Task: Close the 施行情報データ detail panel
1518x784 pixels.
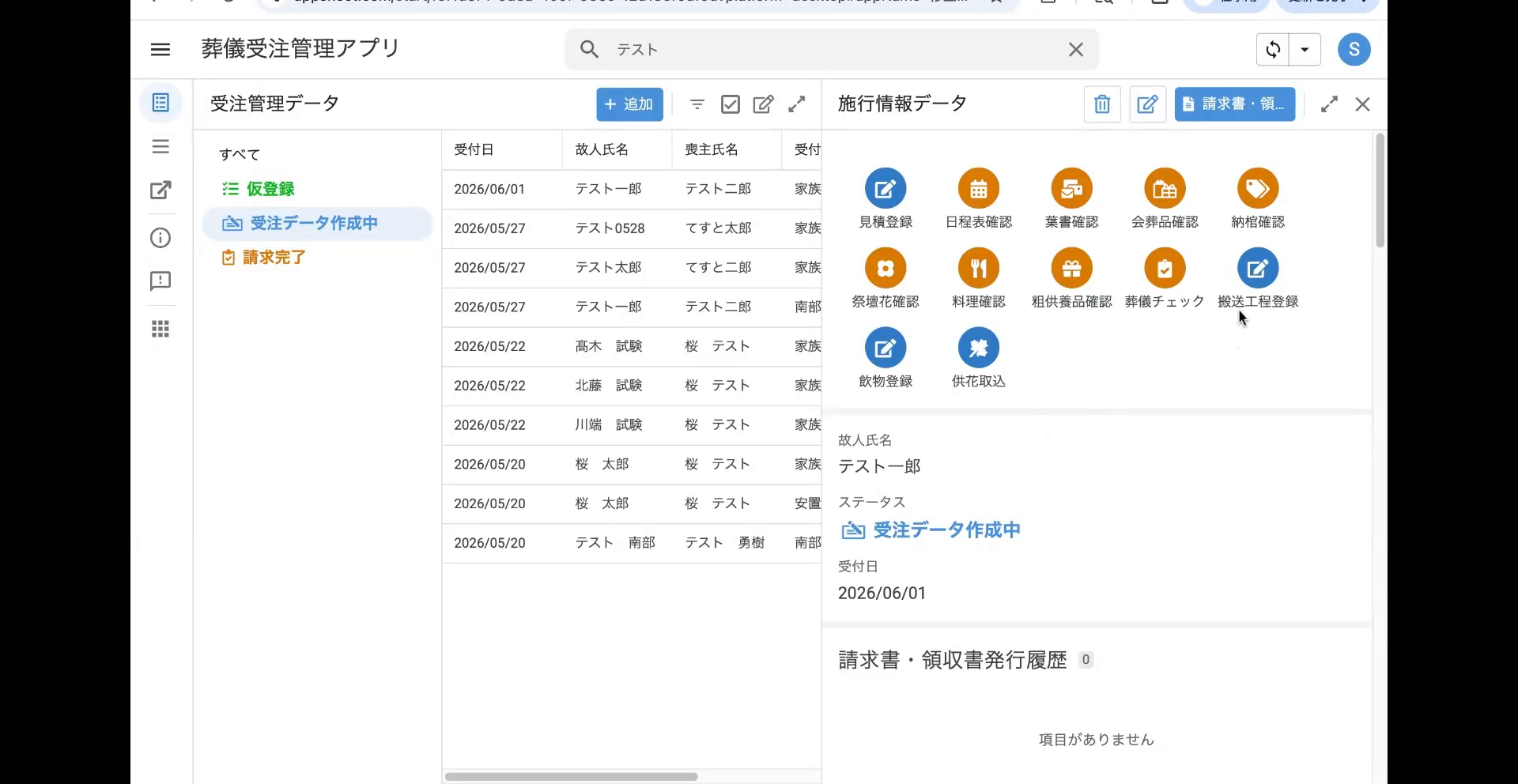Action: pos(1362,104)
